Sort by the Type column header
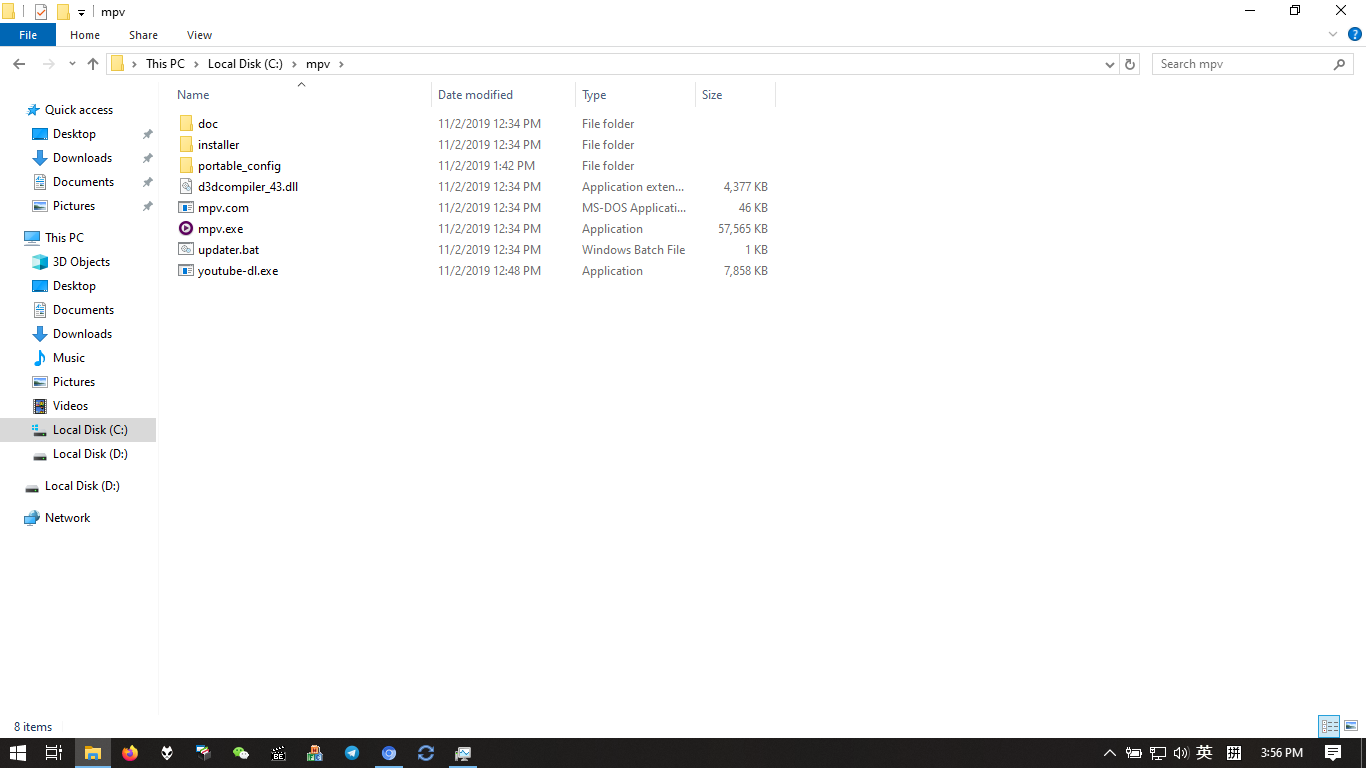Image resolution: width=1366 pixels, height=768 pixels. click(x=636, y=95)
